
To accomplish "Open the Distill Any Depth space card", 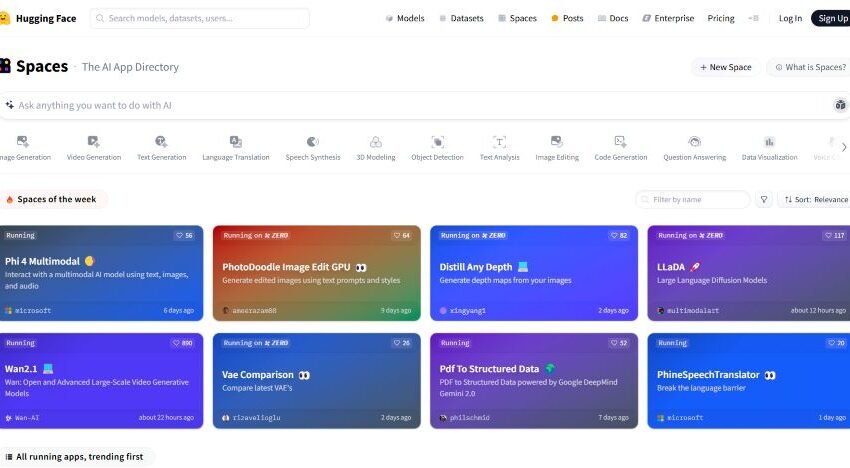I will point(534,273).
